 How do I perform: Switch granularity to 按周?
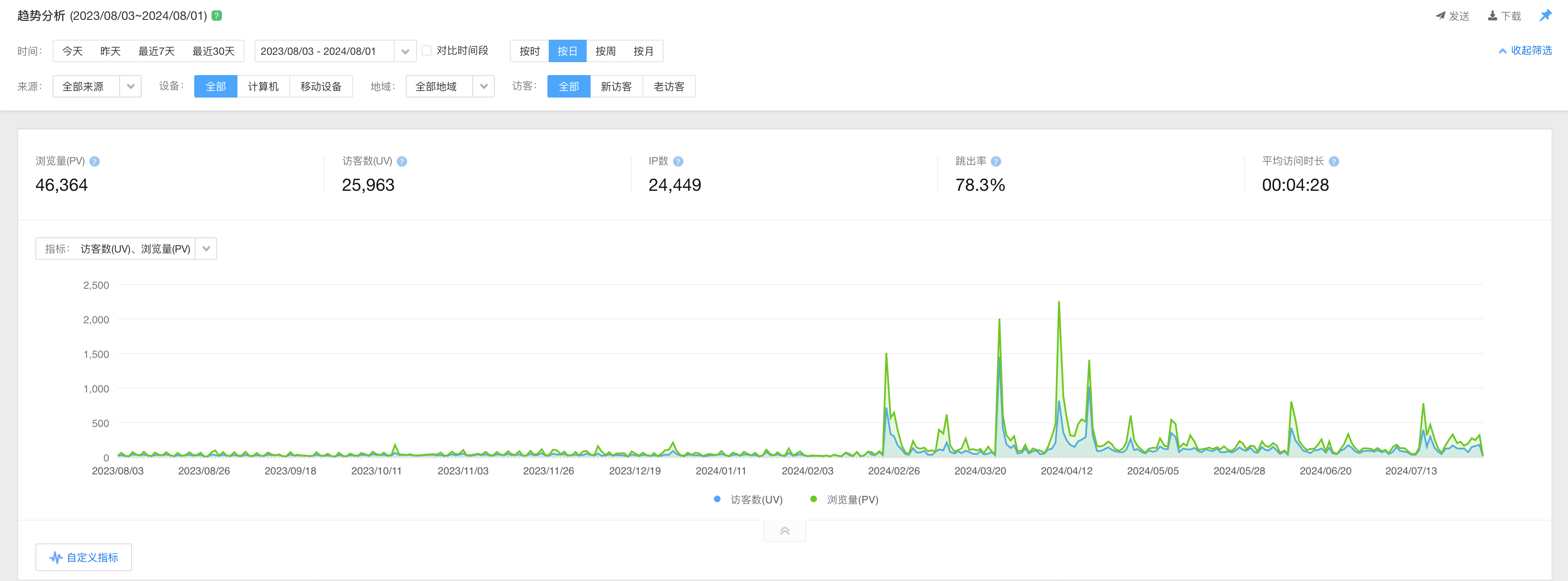coord(606,51)
